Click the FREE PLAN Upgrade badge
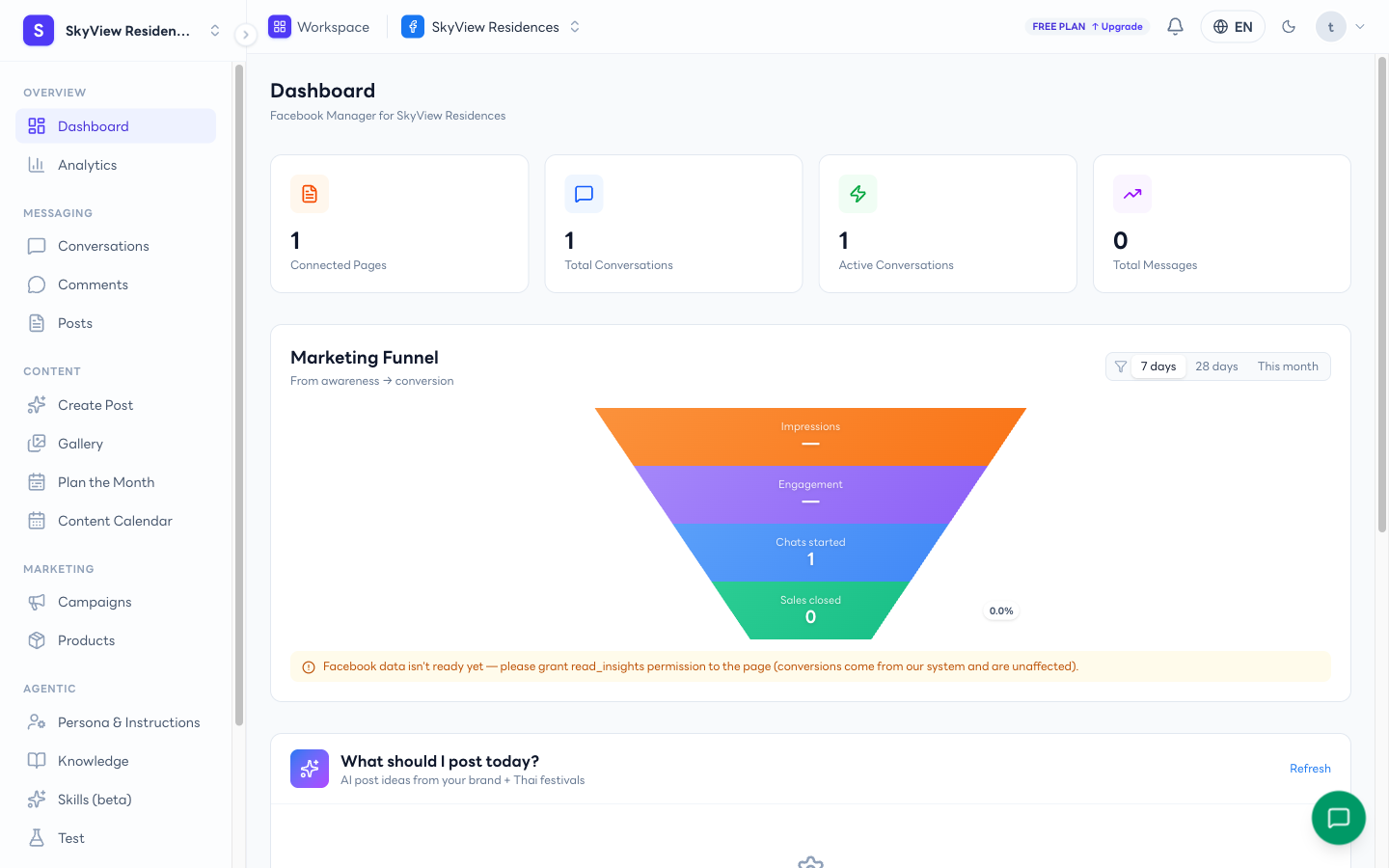This screenshot has width=1389, height=868. [x=1087, y=27]
